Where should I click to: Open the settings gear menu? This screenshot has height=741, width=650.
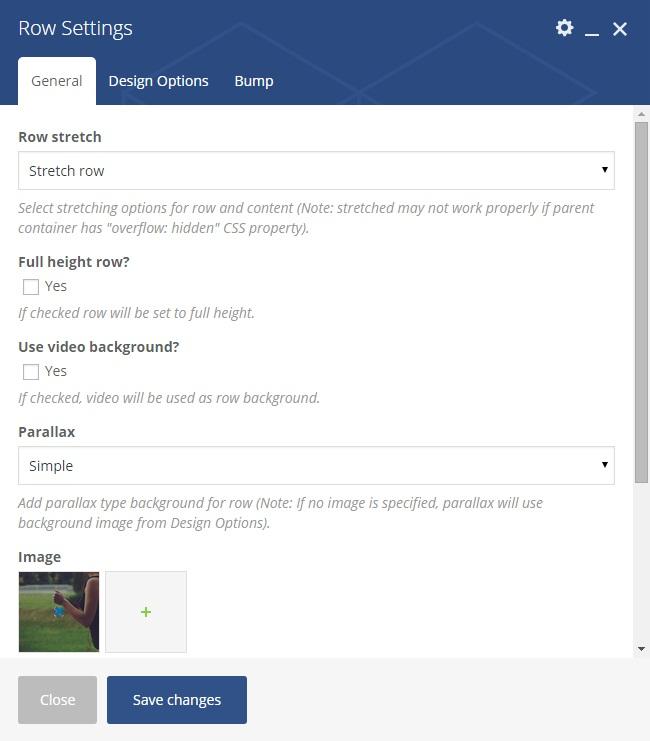[564, 28]
